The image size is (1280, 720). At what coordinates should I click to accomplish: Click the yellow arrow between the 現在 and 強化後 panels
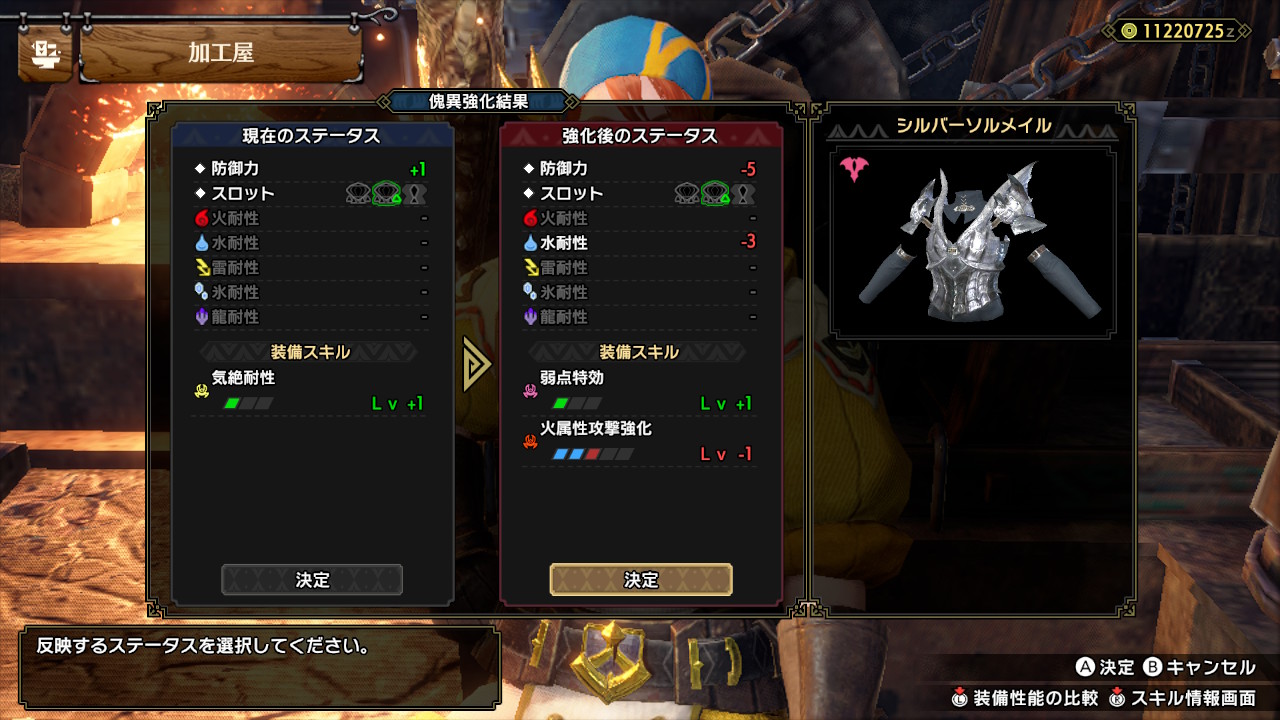[476, 366]
